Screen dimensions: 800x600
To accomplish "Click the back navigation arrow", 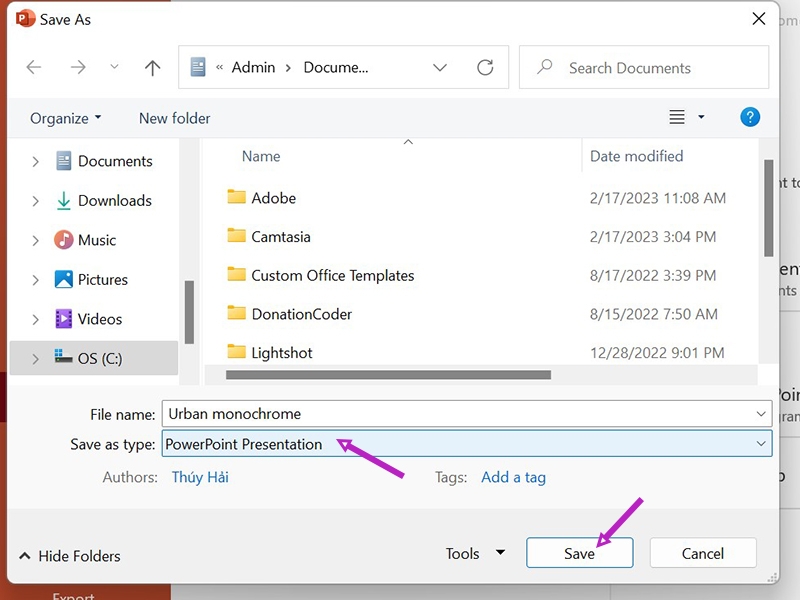I will 33,67.
